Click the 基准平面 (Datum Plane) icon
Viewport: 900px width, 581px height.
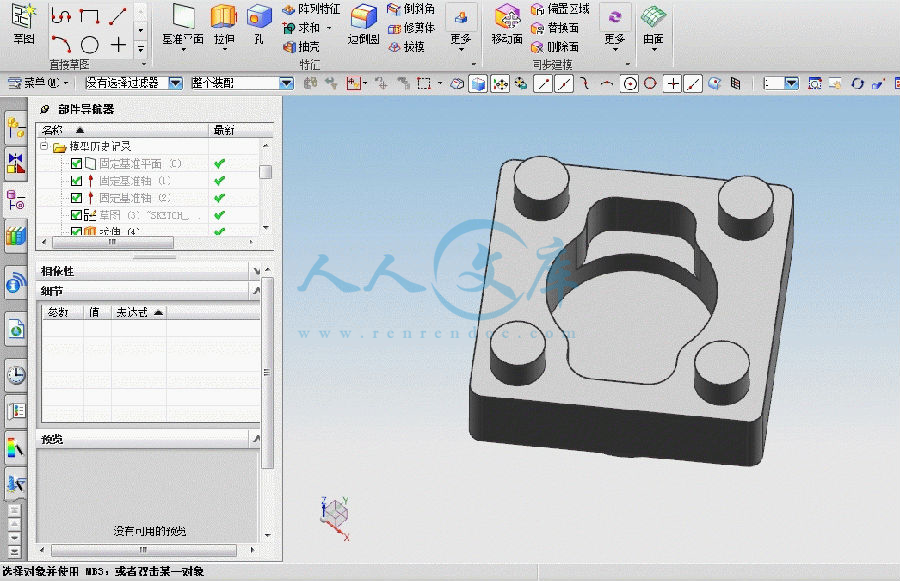183,17
